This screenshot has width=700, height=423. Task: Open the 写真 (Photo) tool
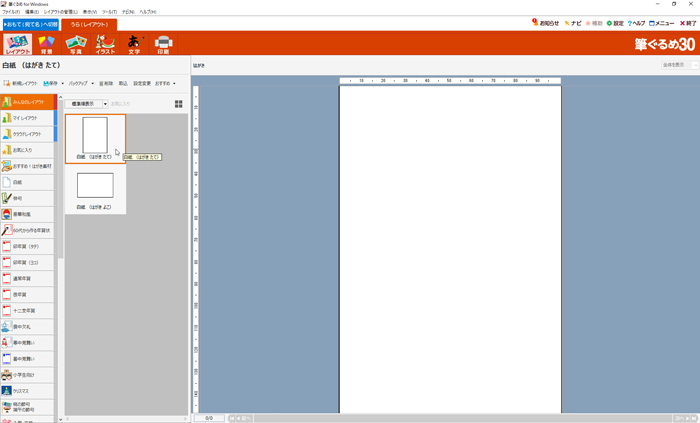pyautogui.click(x=76, y=43)
